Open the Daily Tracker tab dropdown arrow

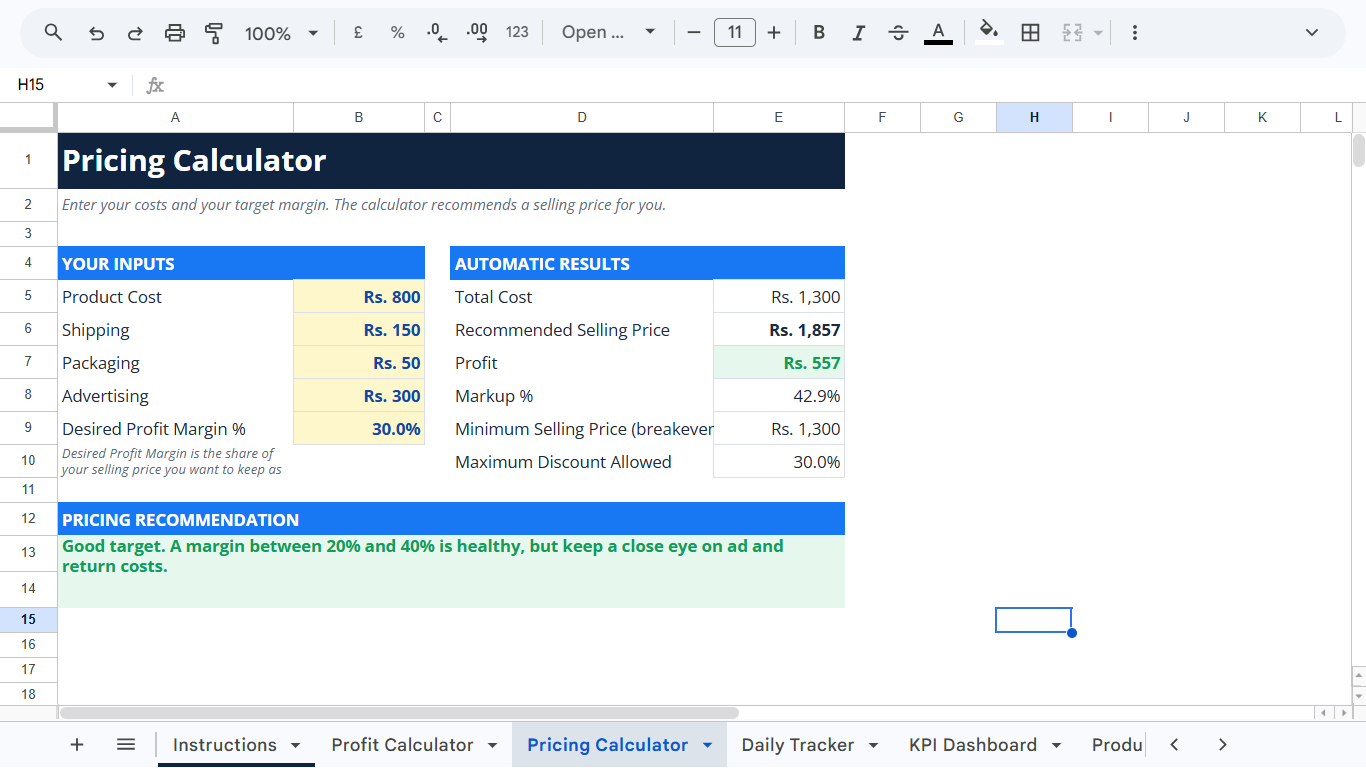coord(873,746)
